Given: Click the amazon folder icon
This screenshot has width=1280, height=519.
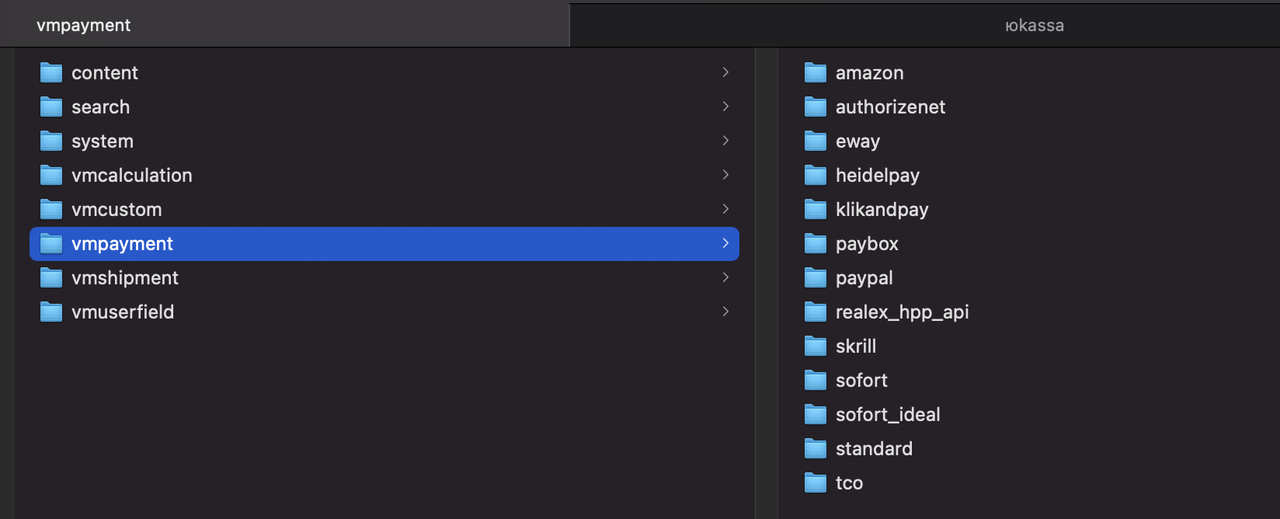Looking at the screenshot, I should pos(816,73).
